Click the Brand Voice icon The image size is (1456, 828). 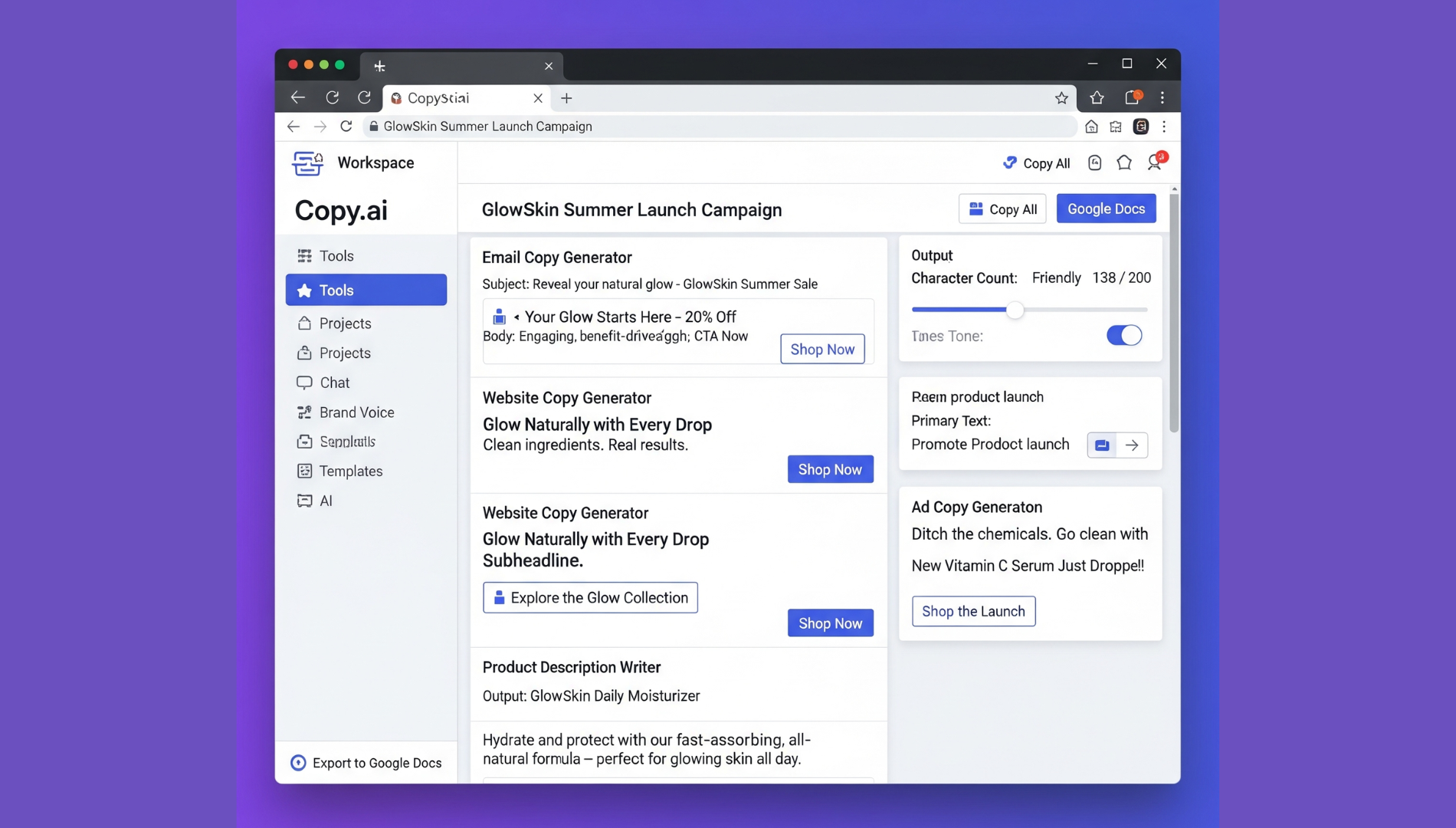(x=304, y=412)
